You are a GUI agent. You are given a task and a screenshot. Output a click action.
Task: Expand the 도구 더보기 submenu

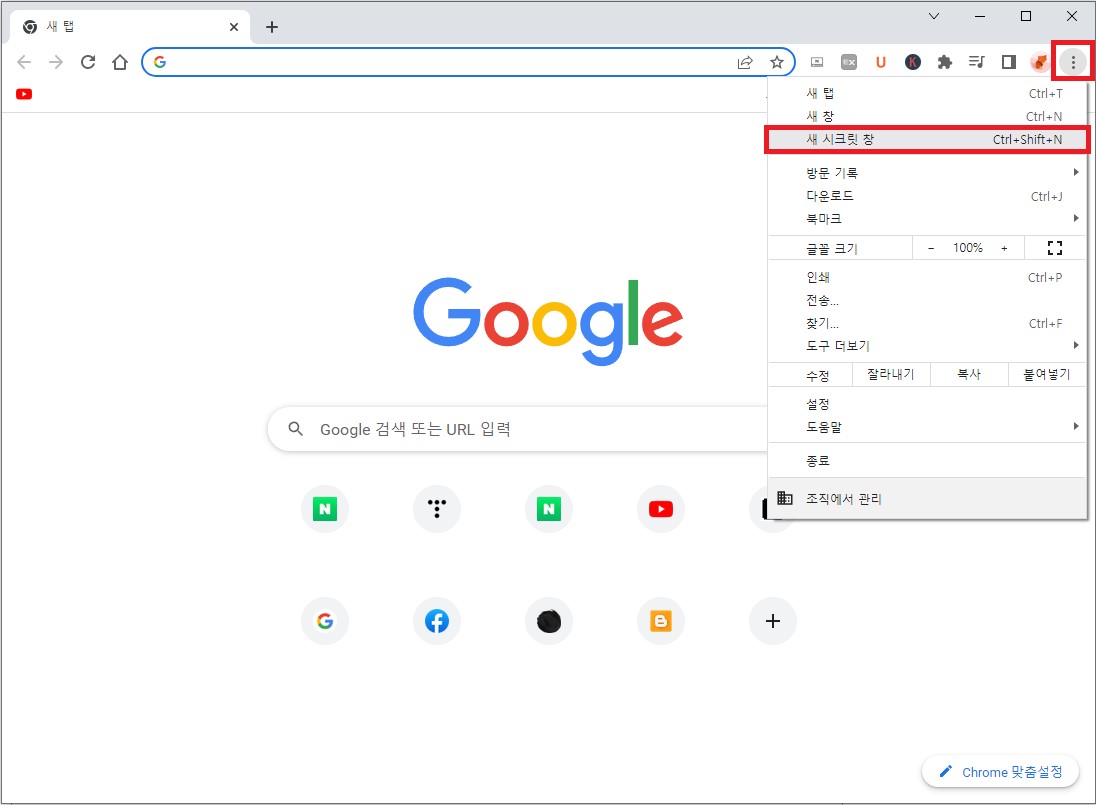coord(927,345)
